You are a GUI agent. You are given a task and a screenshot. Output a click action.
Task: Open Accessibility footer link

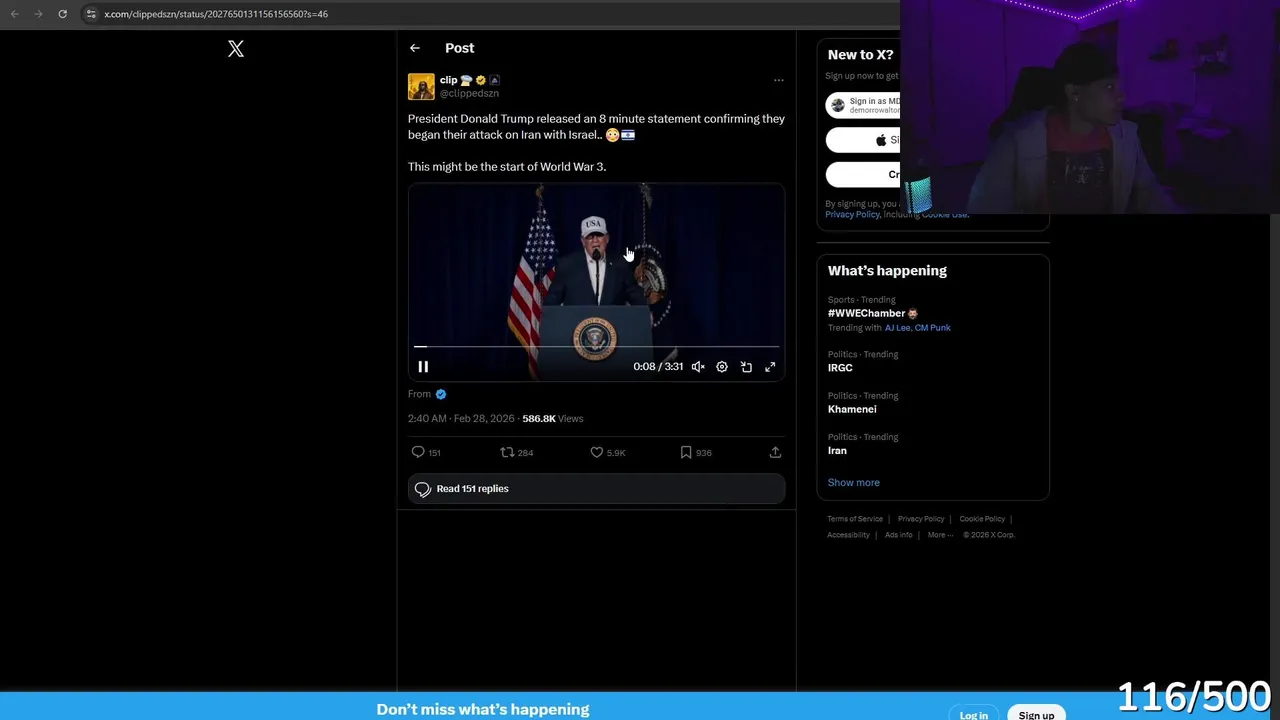pos(848,535)
